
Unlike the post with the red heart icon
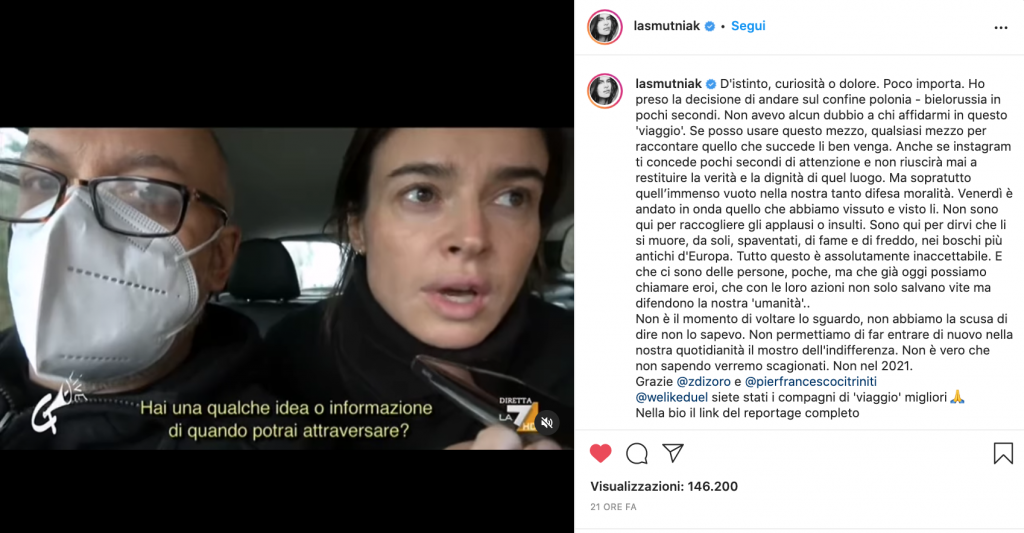tap(601, 453)
